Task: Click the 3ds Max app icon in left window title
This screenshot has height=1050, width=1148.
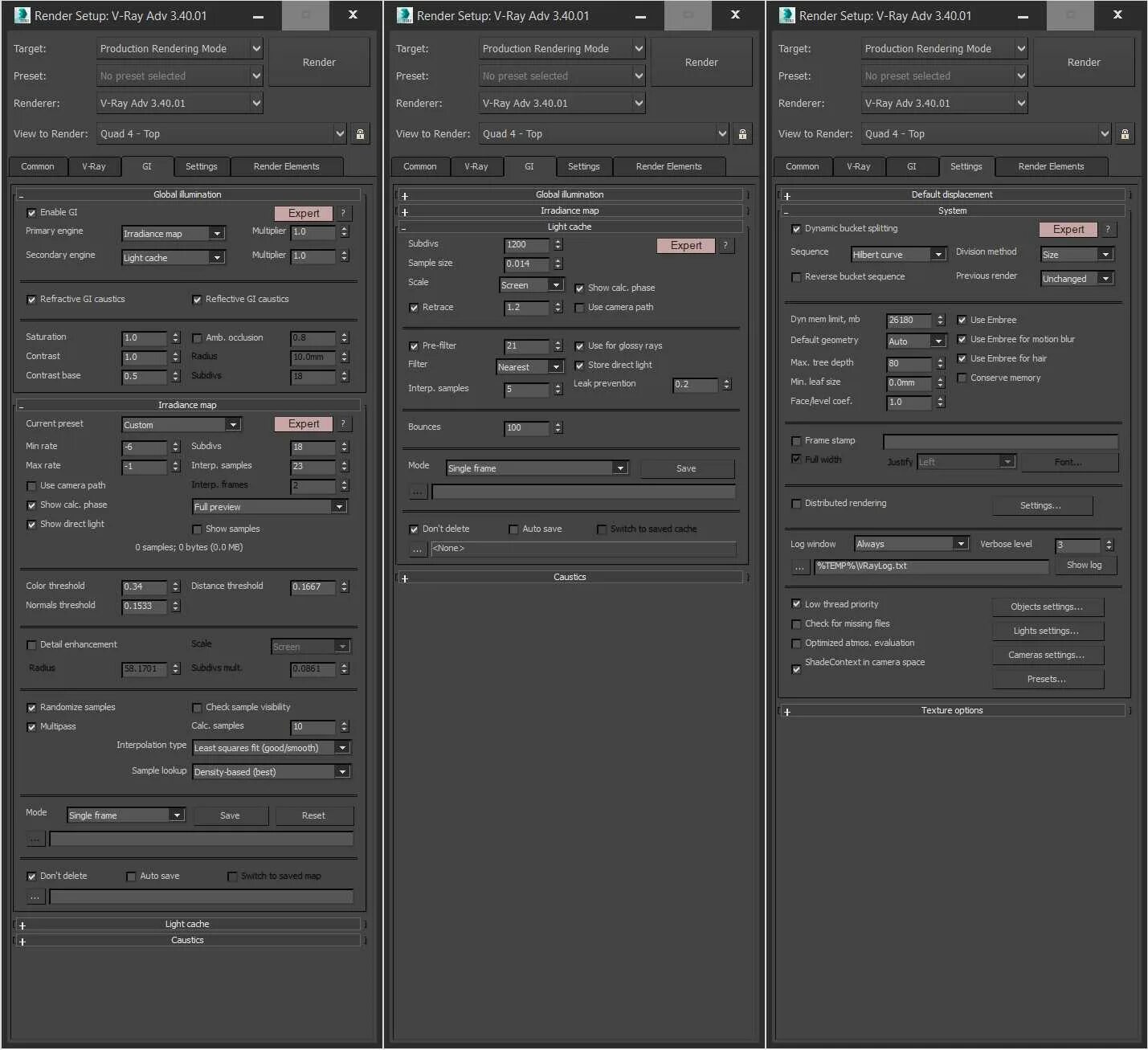Action: click(22, 14)
